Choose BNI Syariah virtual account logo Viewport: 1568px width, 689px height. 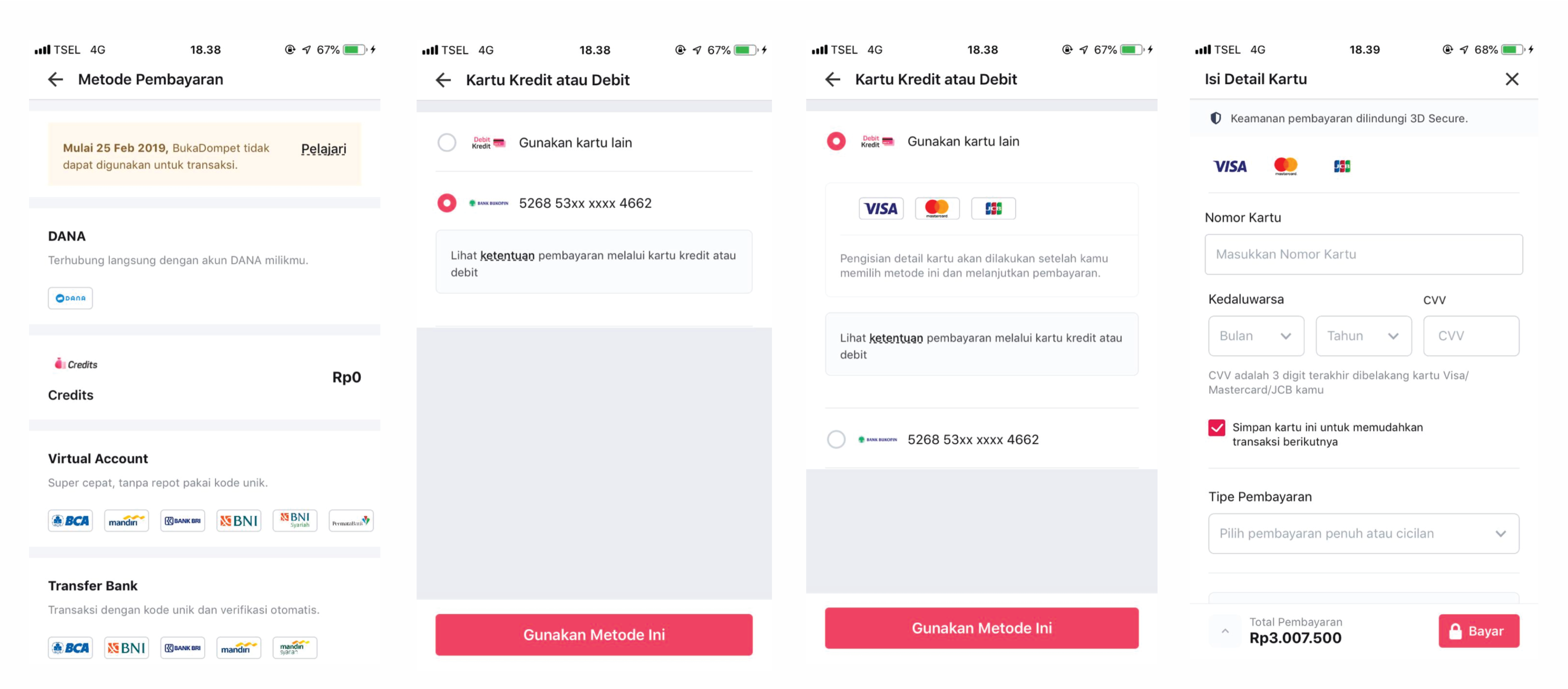295,521
